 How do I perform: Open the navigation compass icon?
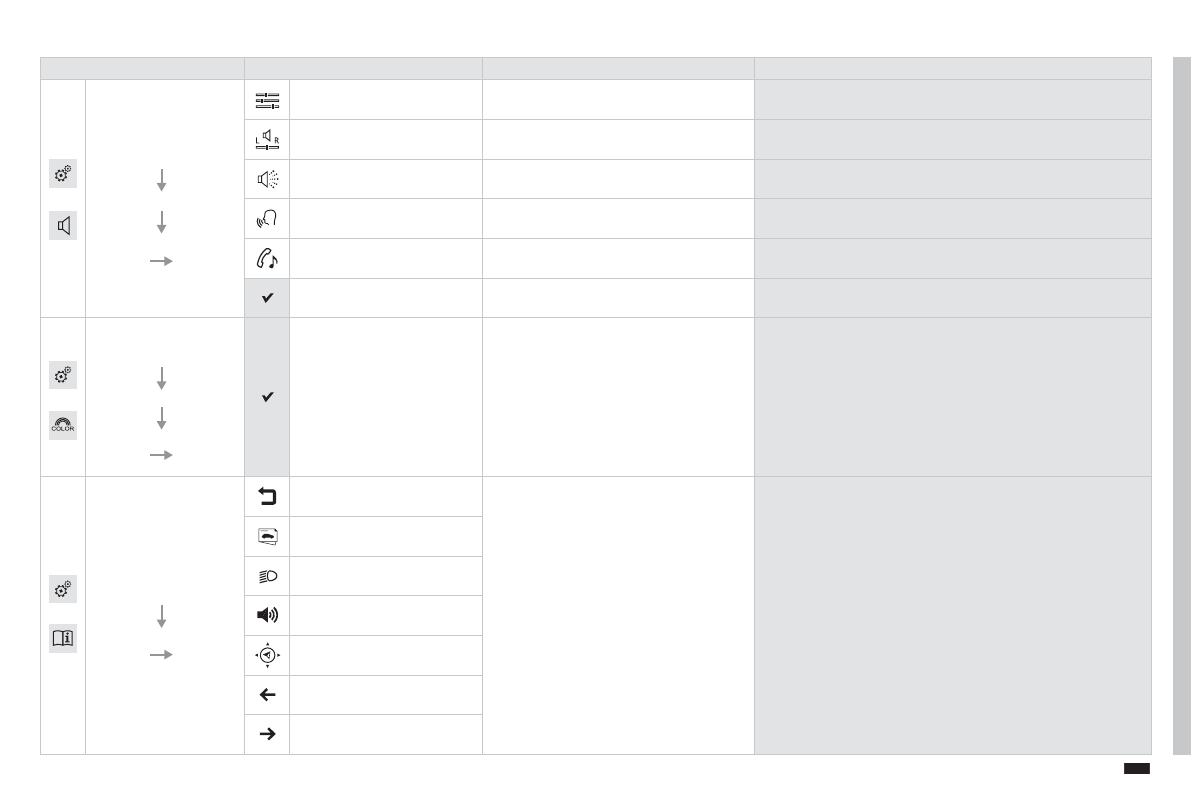coord(267,655)
